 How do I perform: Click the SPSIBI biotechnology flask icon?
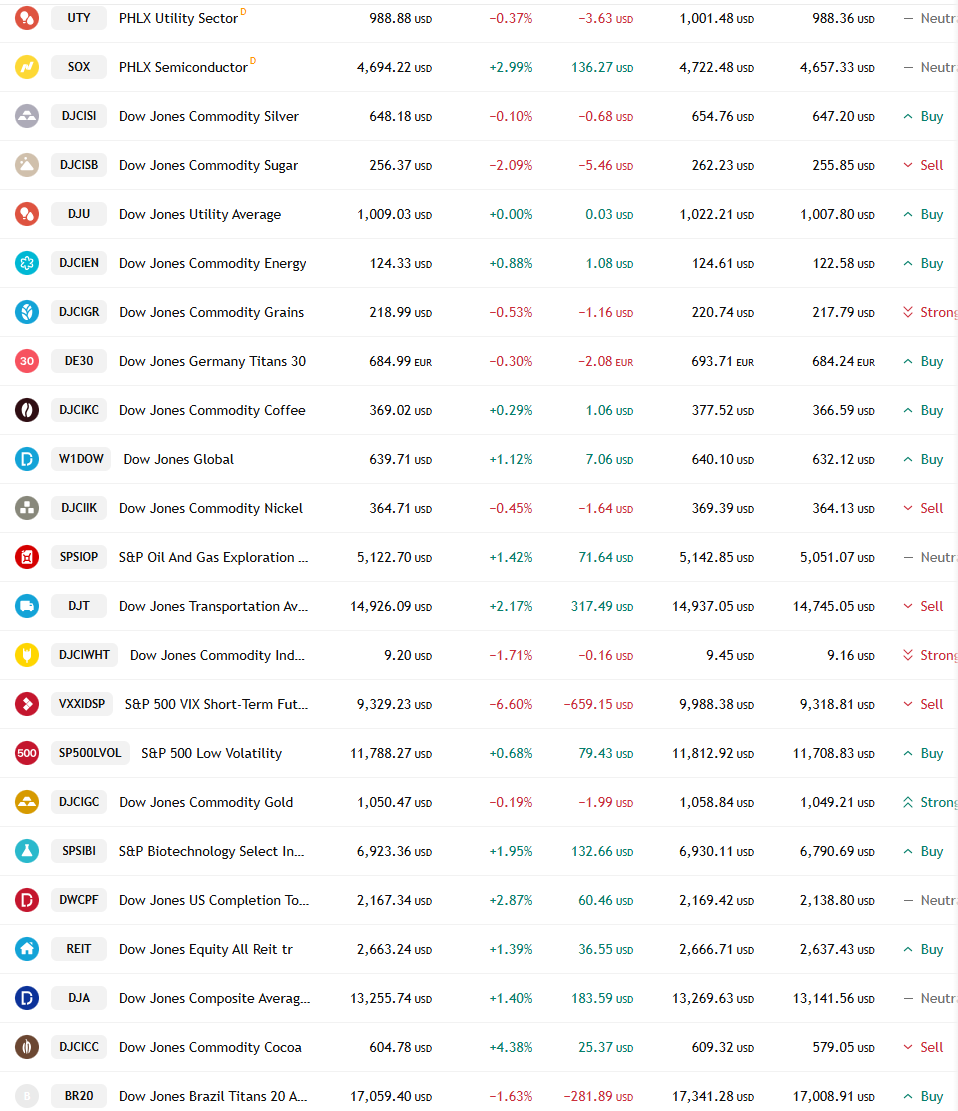tap(27, 850)
